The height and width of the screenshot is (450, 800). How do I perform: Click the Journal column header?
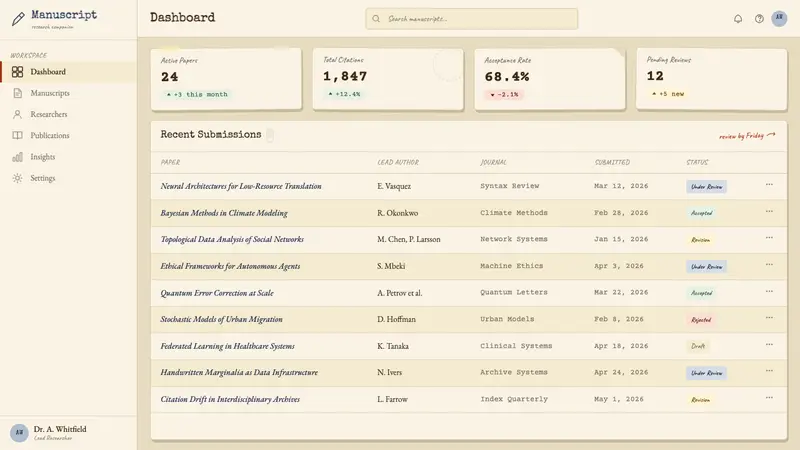493,162
